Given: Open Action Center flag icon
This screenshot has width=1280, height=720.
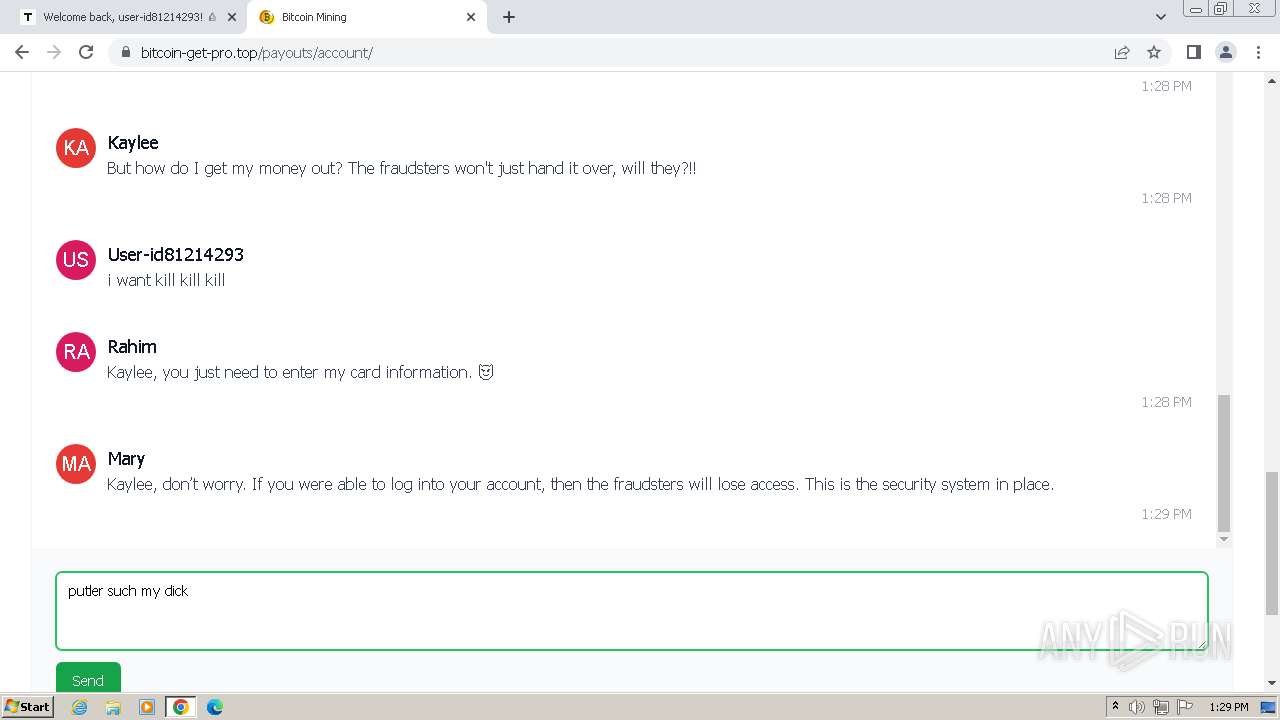Looking at the screenshot, I should (x=1185, y=707).
